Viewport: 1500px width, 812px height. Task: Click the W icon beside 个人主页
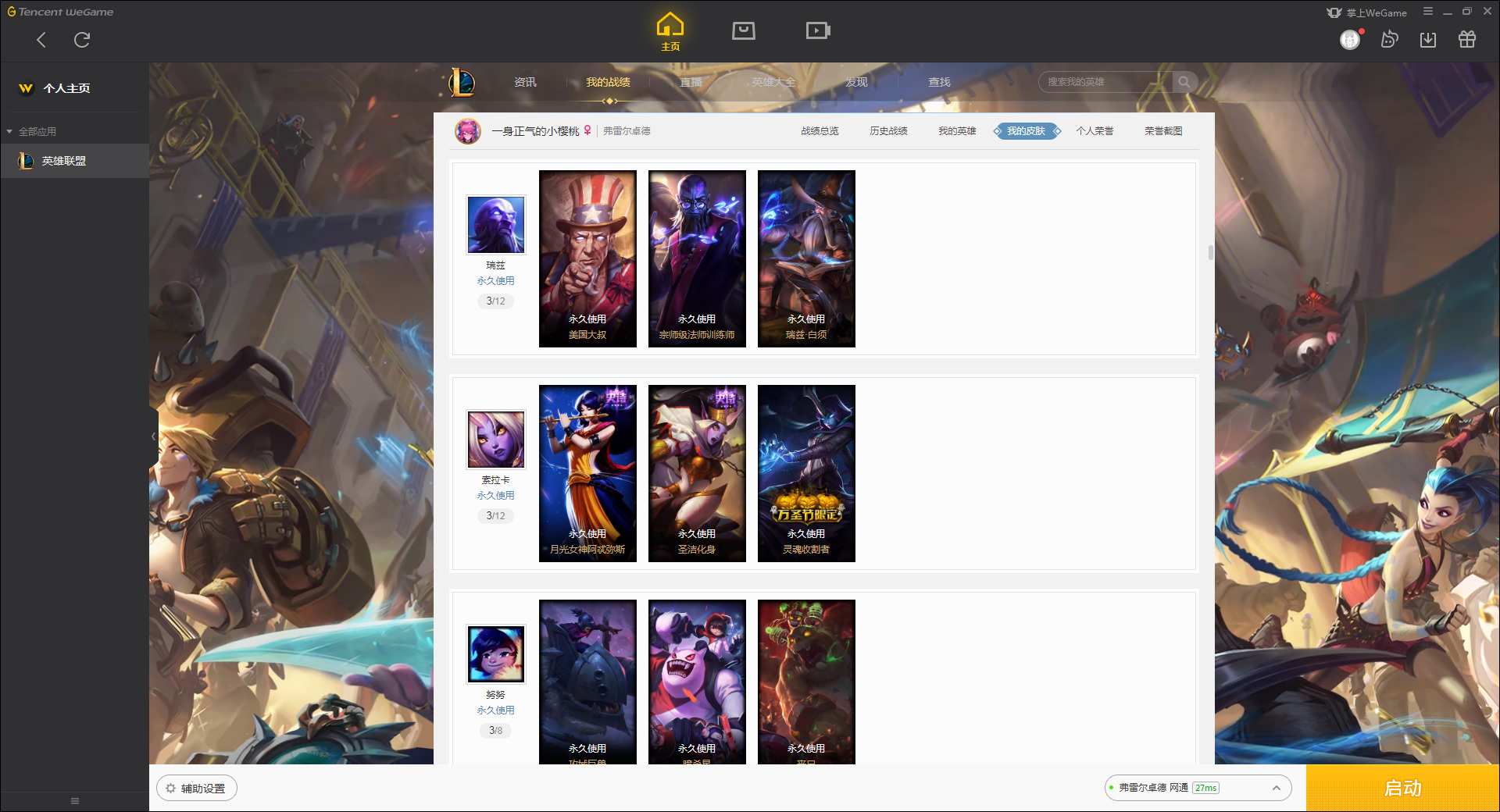point(26,88)
